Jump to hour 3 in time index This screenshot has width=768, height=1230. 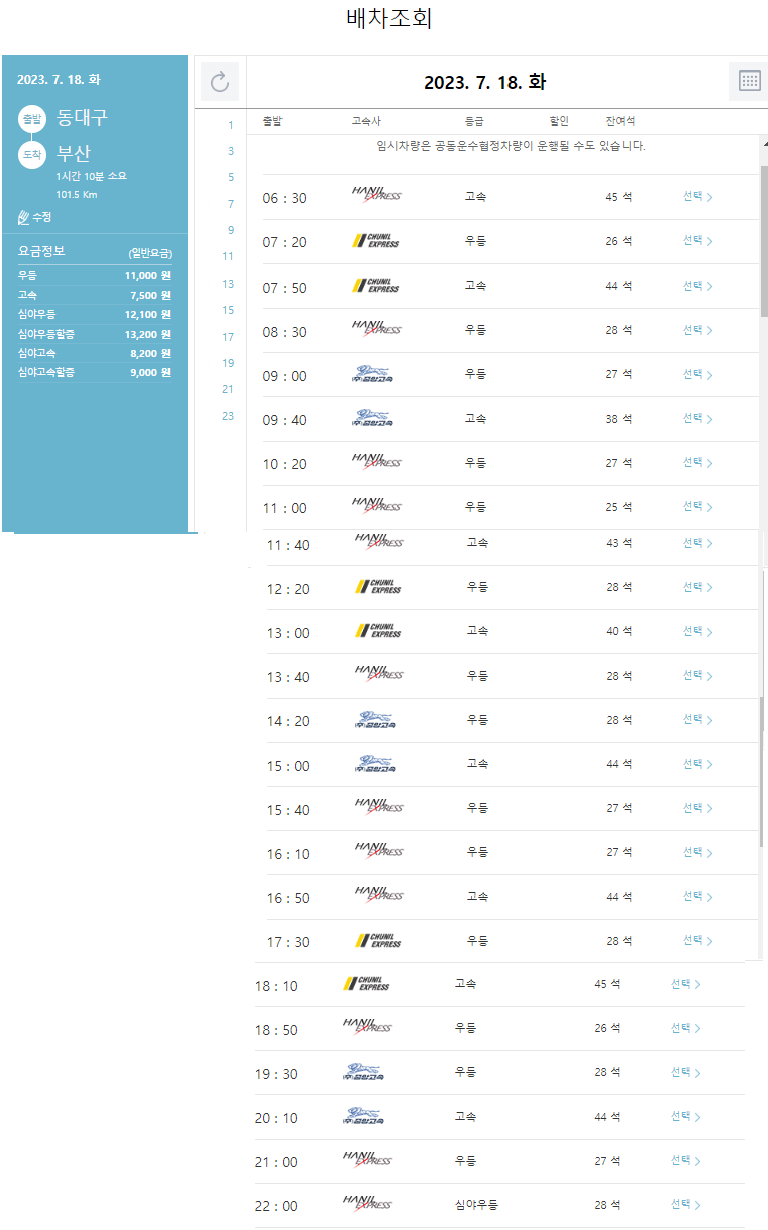(231, 151)
